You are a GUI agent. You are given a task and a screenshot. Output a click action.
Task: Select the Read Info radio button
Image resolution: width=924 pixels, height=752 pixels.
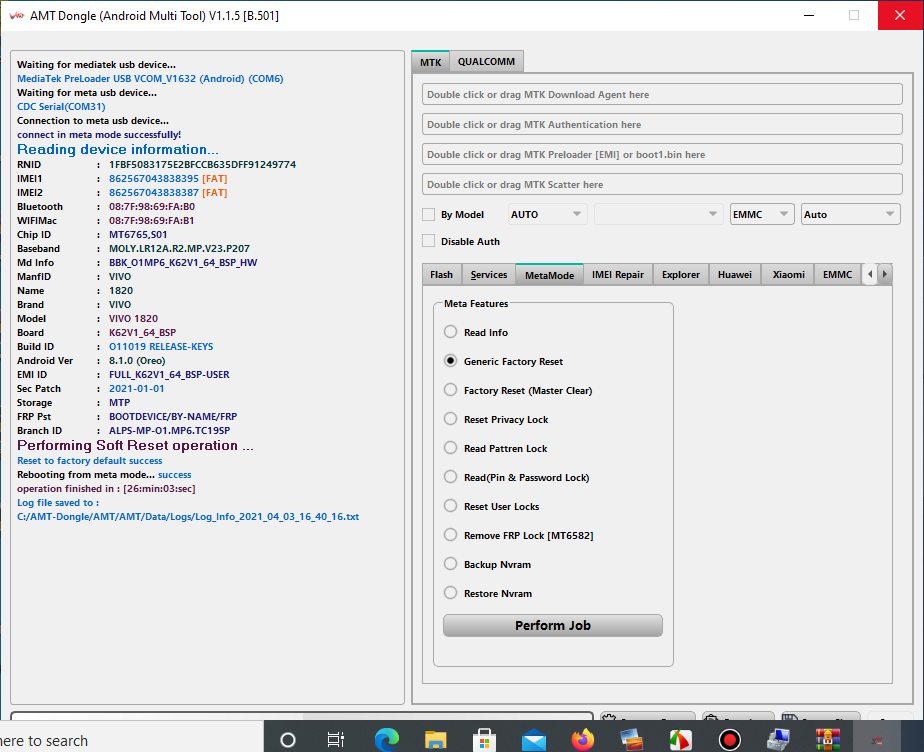tap(450, 332)
